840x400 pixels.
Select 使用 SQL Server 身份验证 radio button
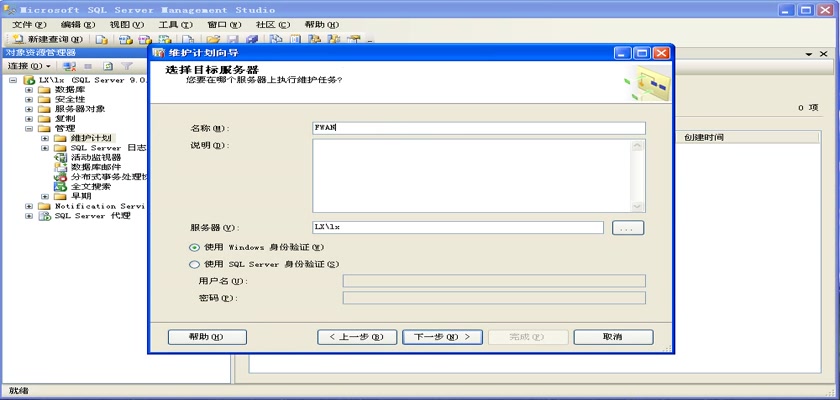coord(194,264)
